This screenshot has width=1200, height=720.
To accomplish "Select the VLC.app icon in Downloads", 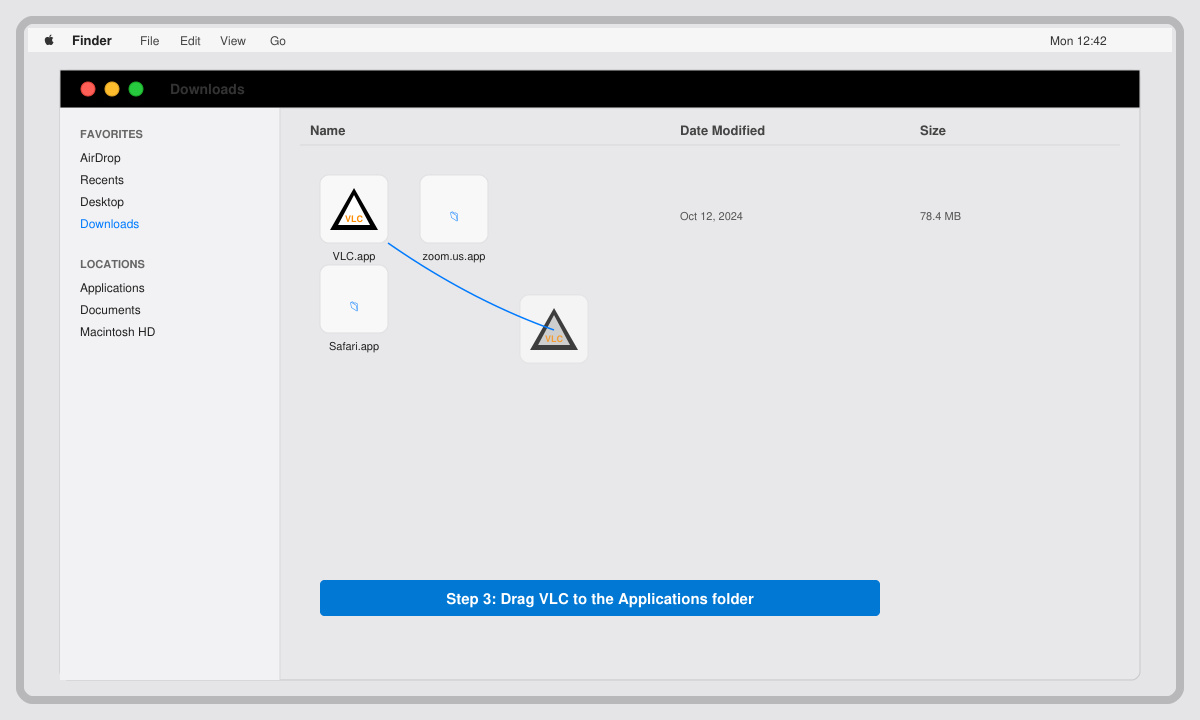I will [354, 209].
